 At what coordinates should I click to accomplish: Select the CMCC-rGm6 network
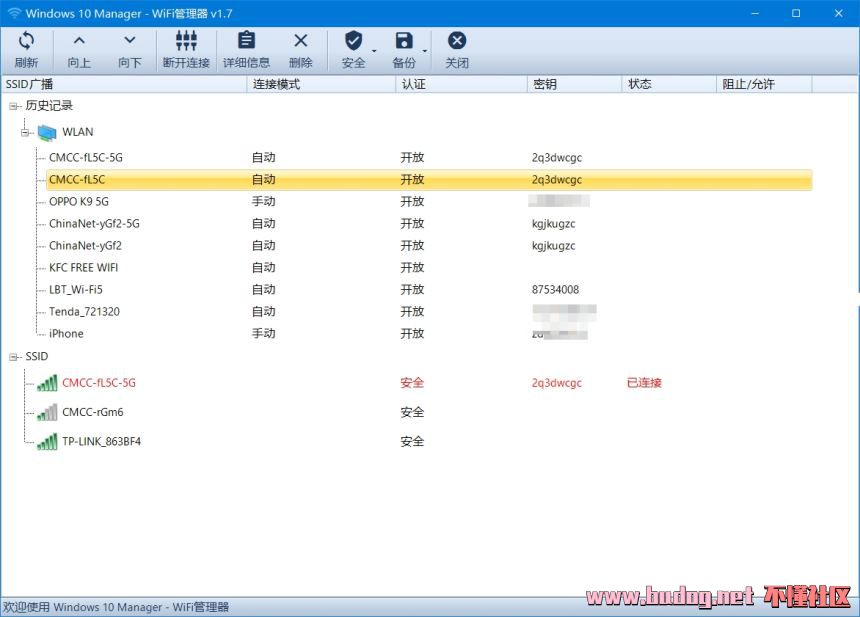(93, 412)
